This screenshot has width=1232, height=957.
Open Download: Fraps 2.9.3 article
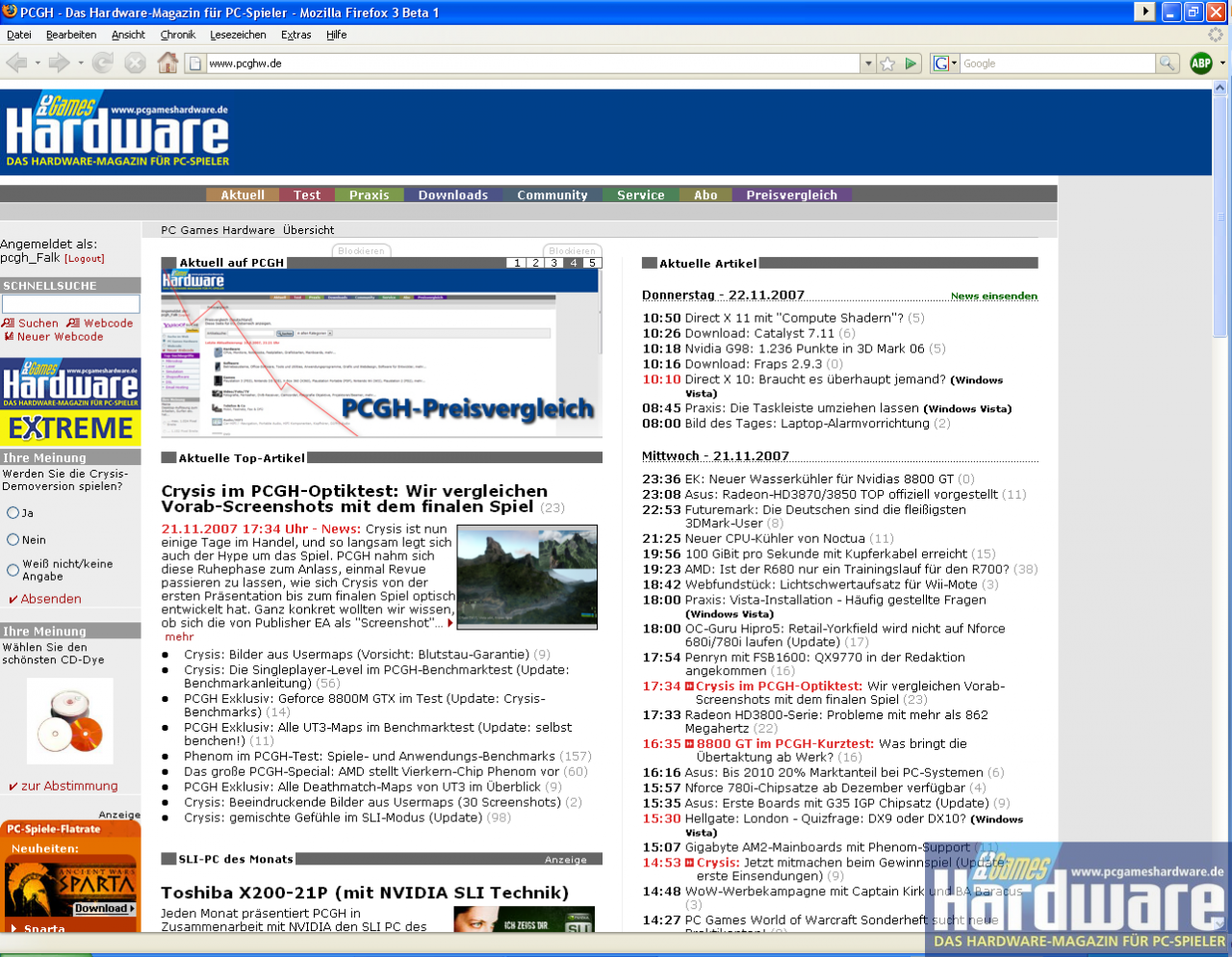(754, 364)
